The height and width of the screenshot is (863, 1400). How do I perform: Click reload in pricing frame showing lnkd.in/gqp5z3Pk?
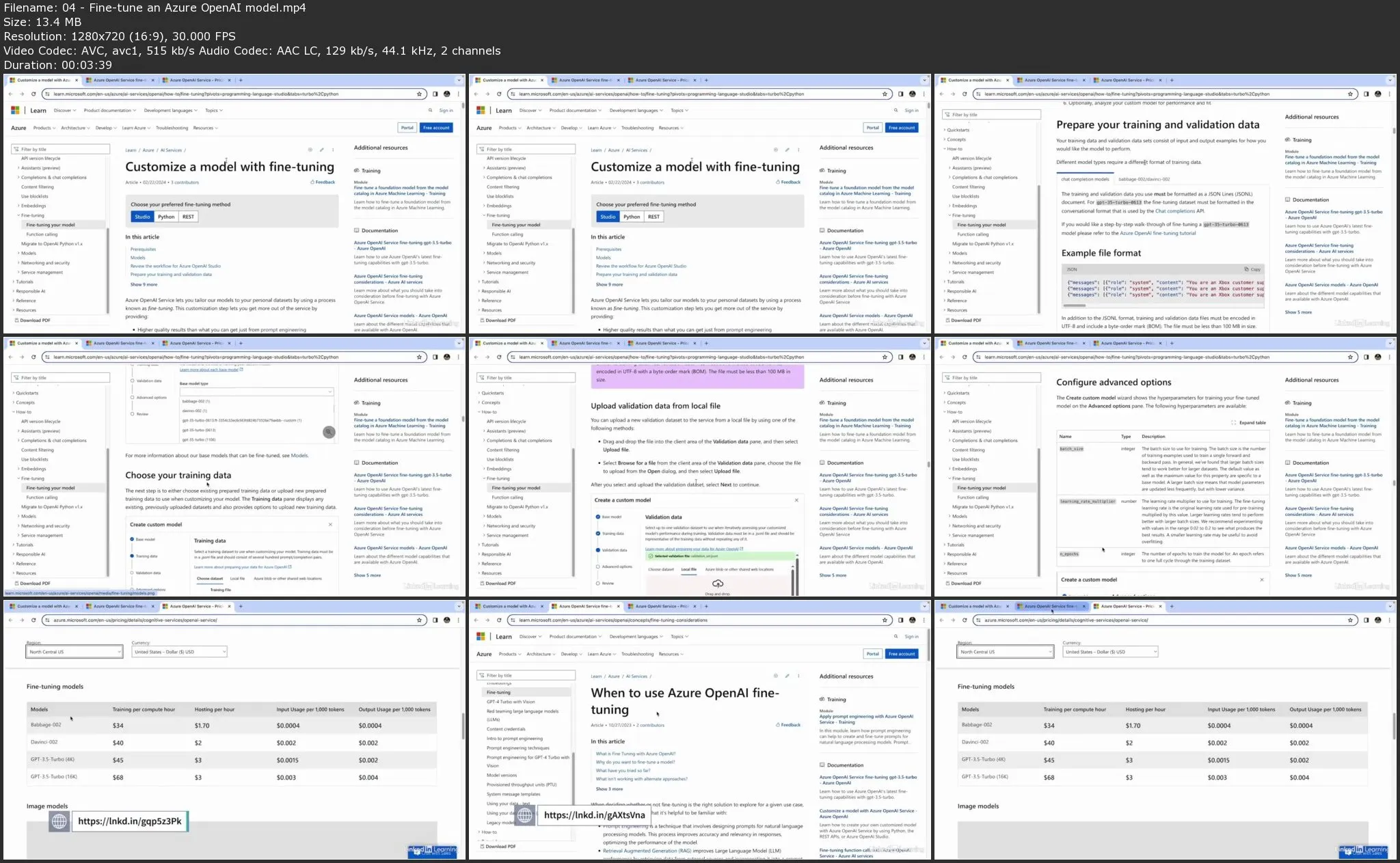tap(33, 620)
